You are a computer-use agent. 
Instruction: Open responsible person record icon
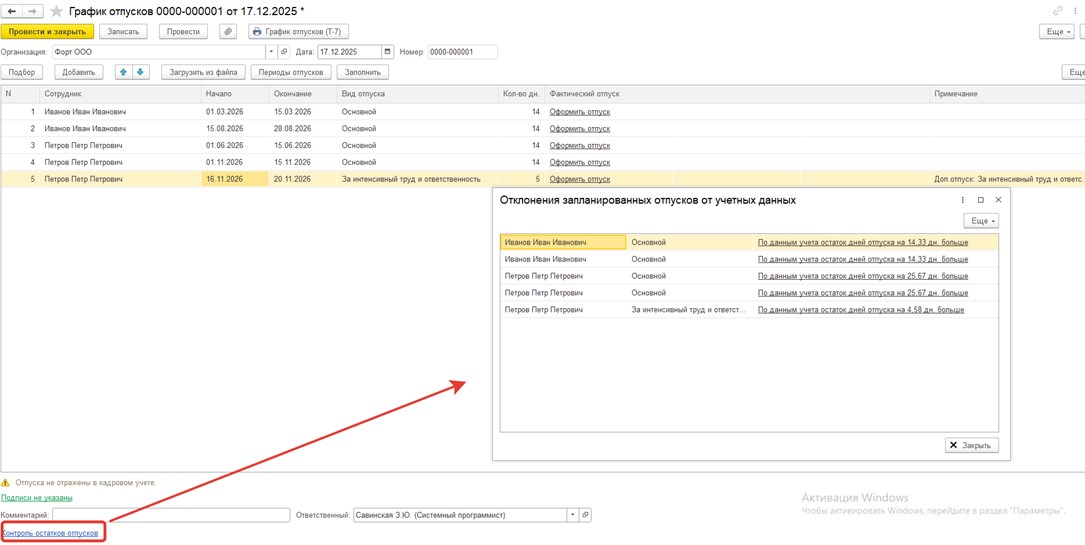point(586,515)
